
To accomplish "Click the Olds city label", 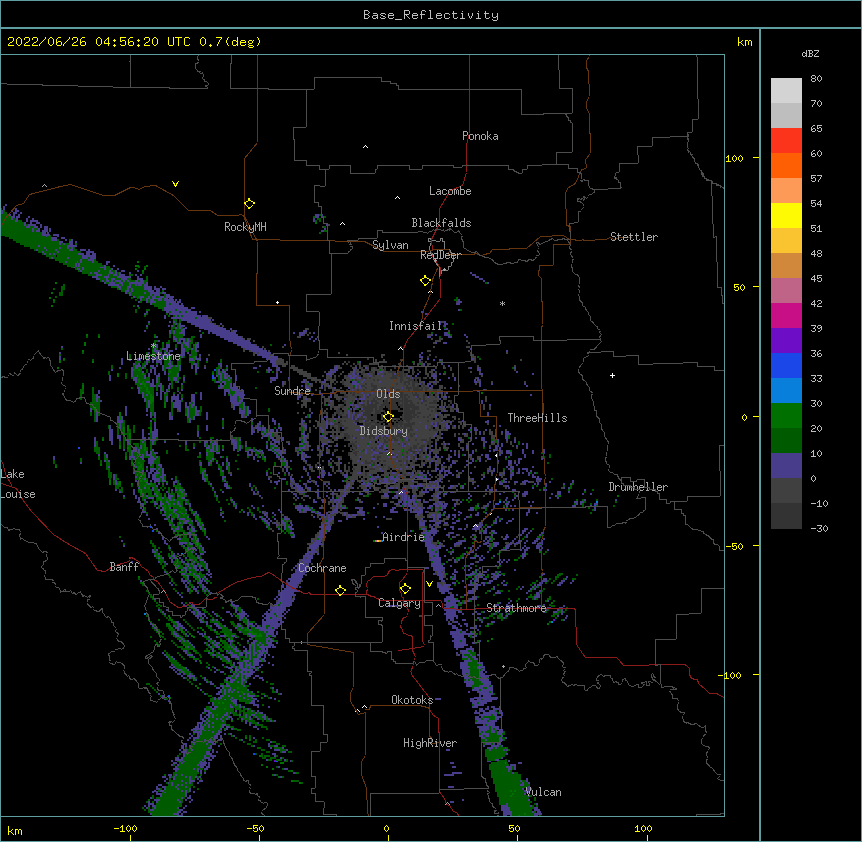I will [x=388, y=394].
